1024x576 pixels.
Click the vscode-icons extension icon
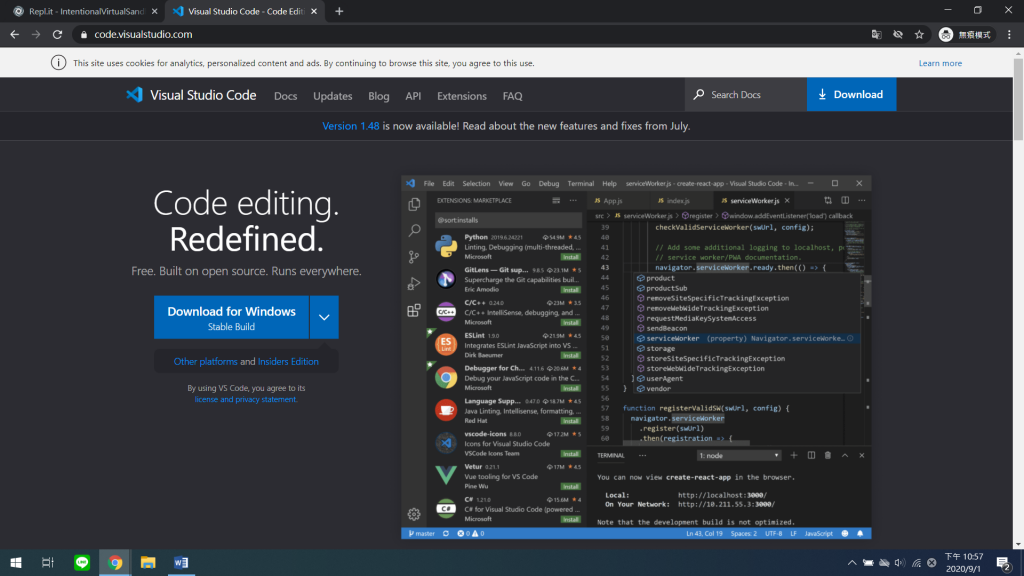pyautogui.click(x=446, y=443)
